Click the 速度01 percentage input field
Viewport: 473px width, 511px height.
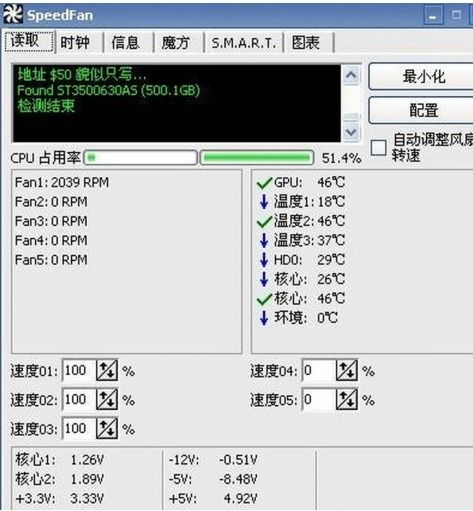pos(79,370)
